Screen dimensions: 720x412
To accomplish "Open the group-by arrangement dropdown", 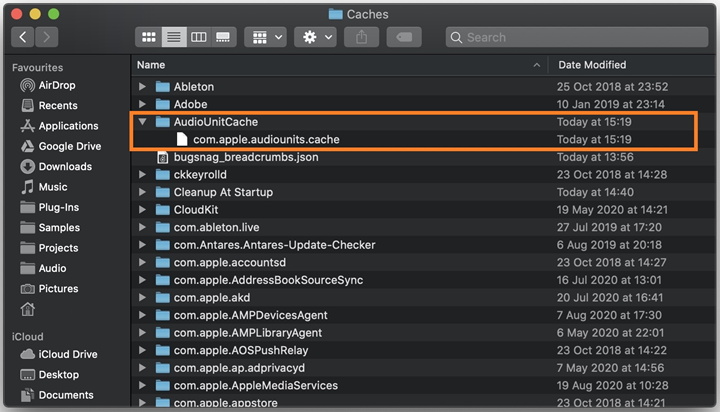I will coord(266,37).
